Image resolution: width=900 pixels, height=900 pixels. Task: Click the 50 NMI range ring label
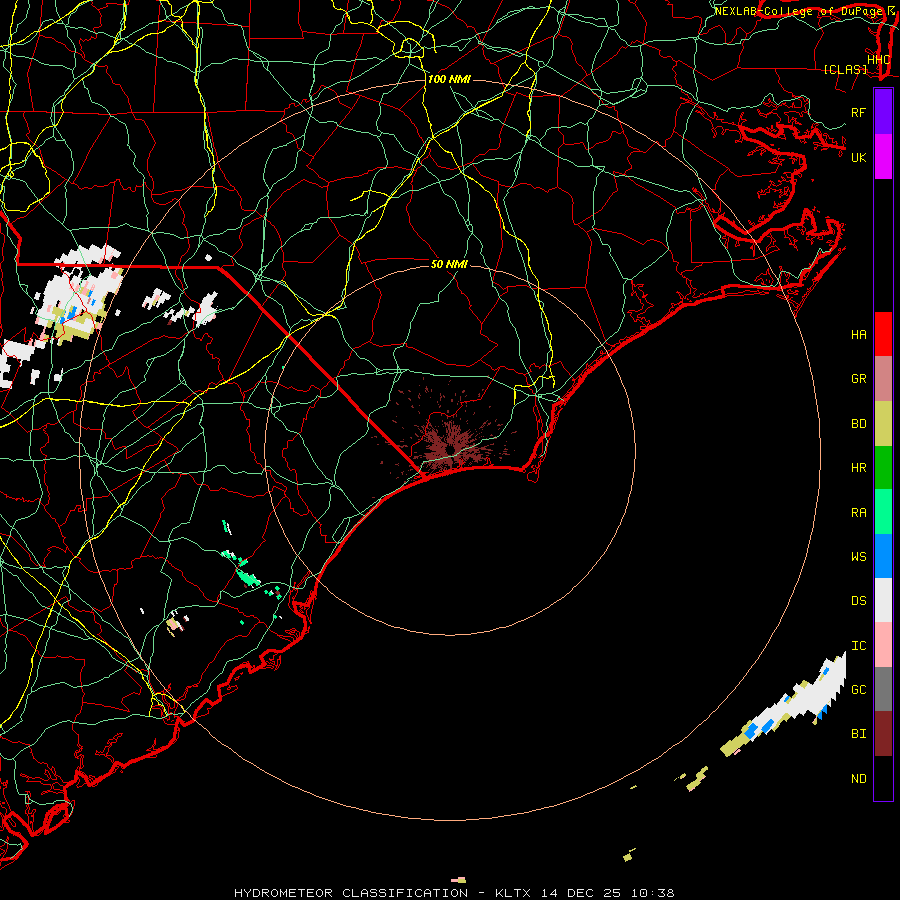(449, 264)
